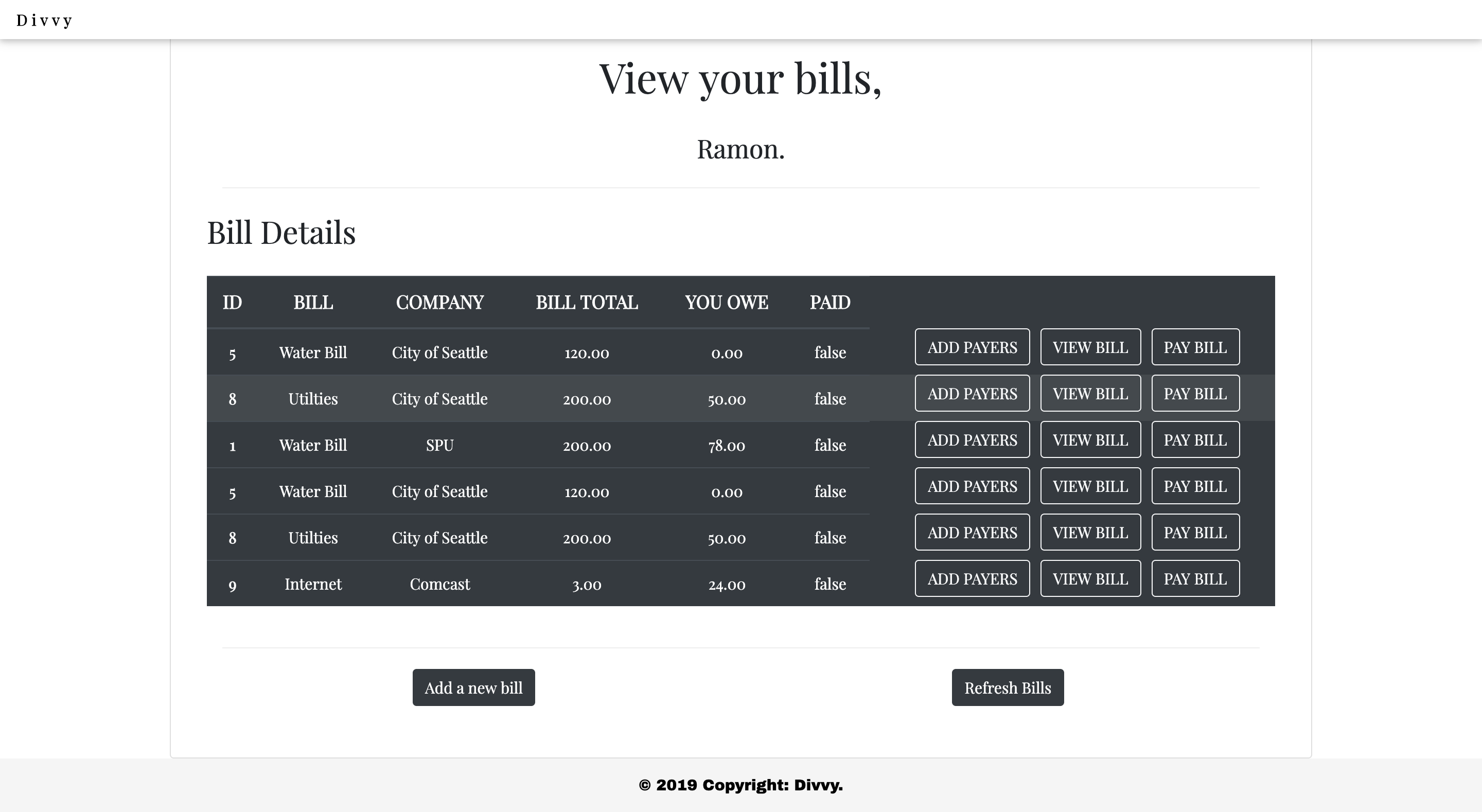Screen dimensions: 1482x812
Task: Click the YOU OWE column header
Action: pos(726,302)
